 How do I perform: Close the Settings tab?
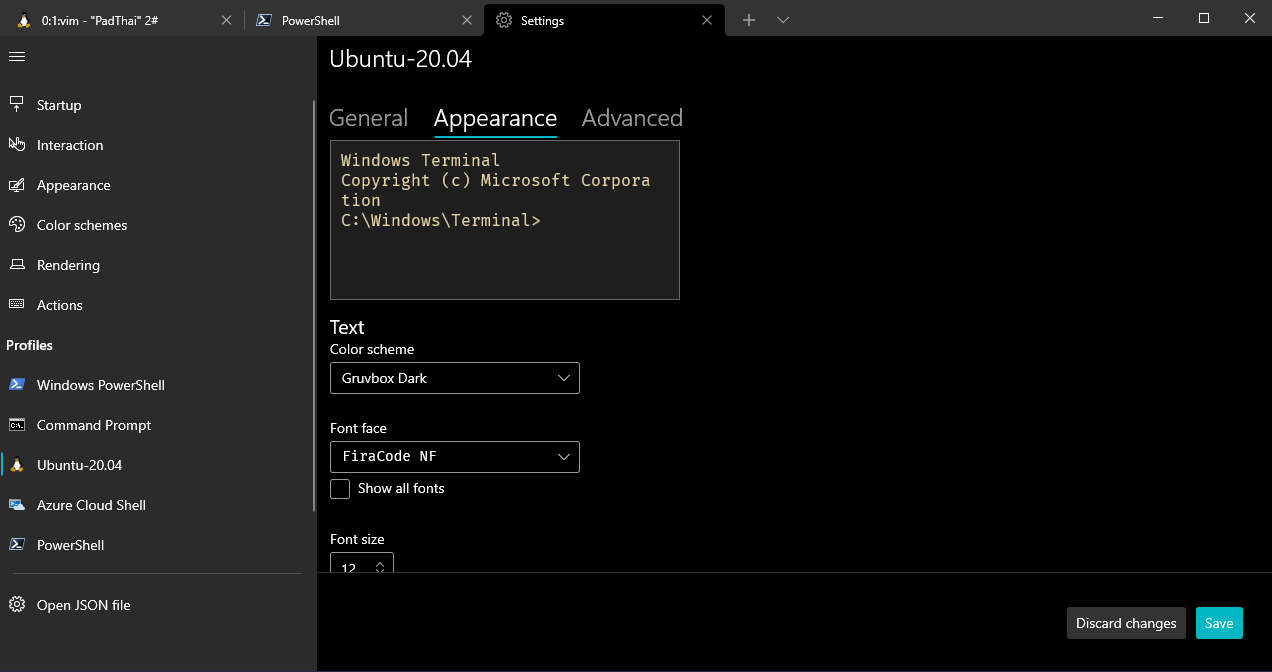point(707,20)
